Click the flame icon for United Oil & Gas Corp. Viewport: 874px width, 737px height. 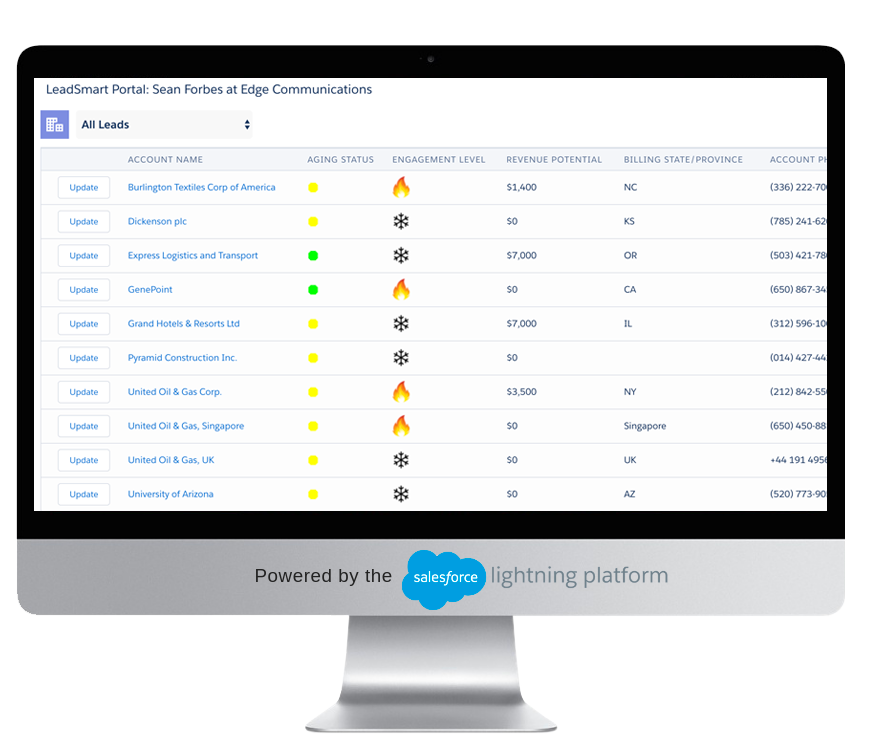pyautogui.click(x=401, y=392)
